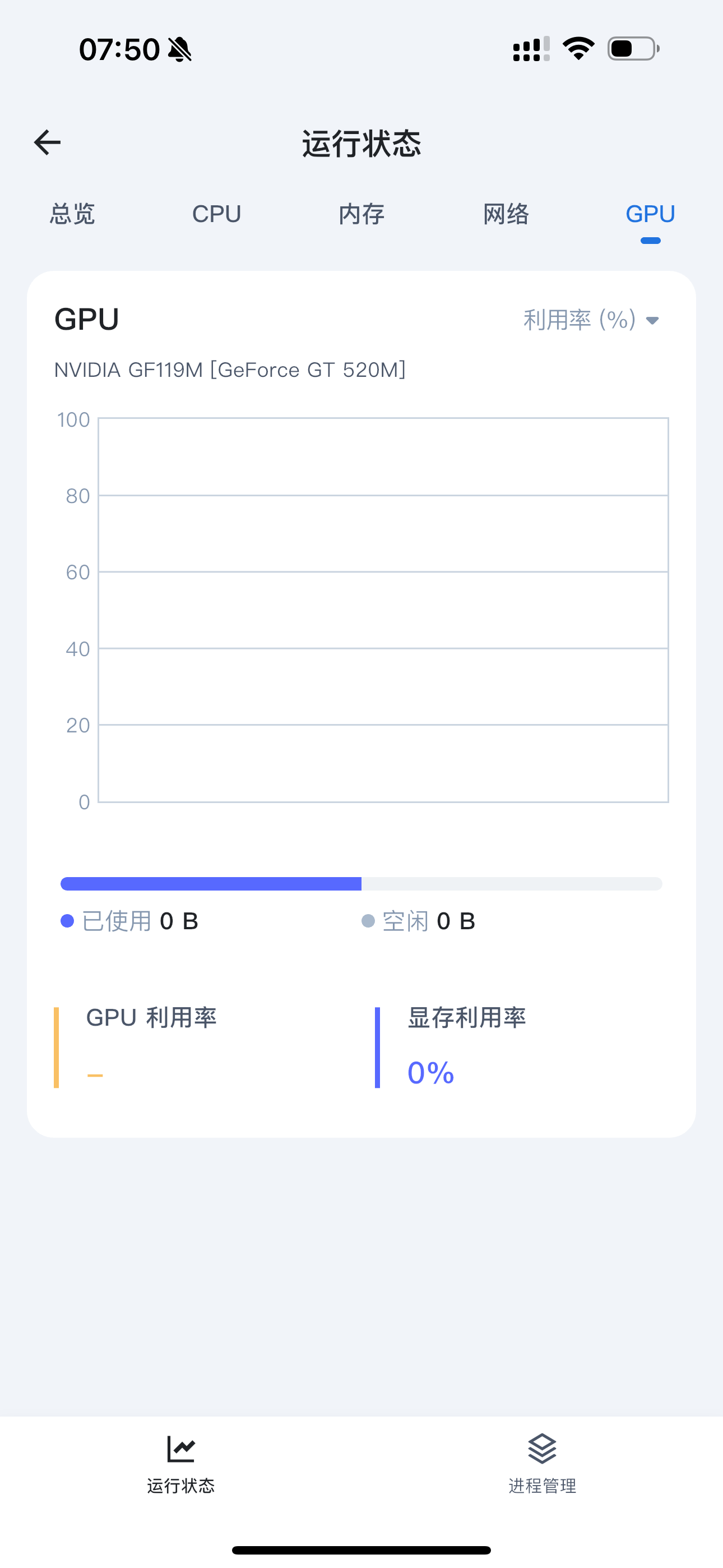Viewport: 723px width, 1568px height.
Task: Tap the 进程管理 layers icon
Action: coord(543,1449)
